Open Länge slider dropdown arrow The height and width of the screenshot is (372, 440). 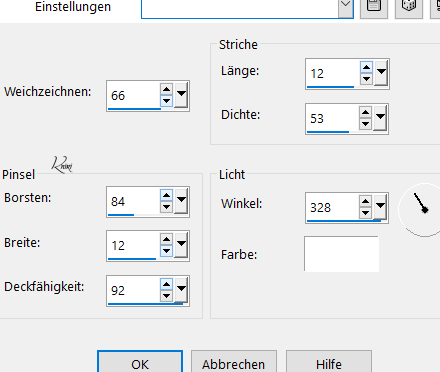(381, 73)
